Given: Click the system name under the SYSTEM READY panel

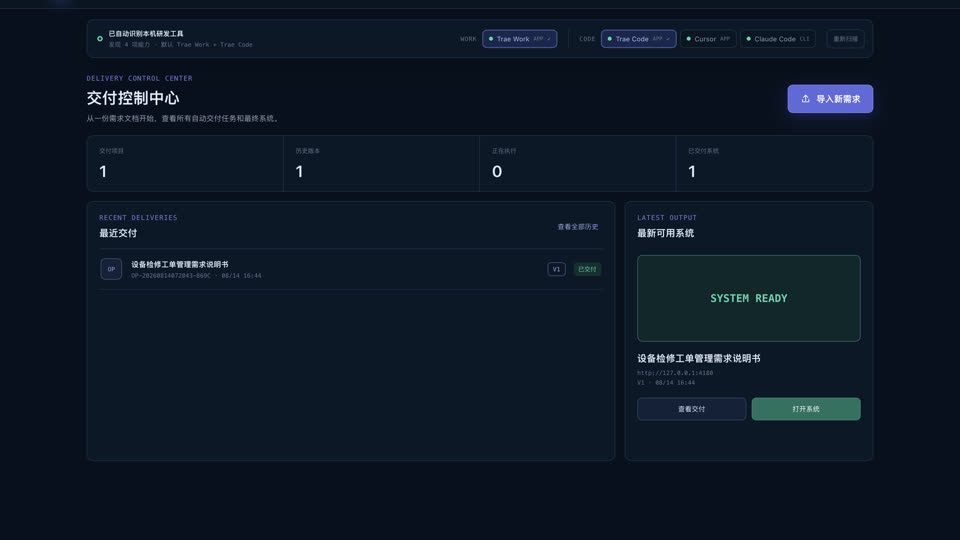Looking at the screenshot, I should coord(699,359).
